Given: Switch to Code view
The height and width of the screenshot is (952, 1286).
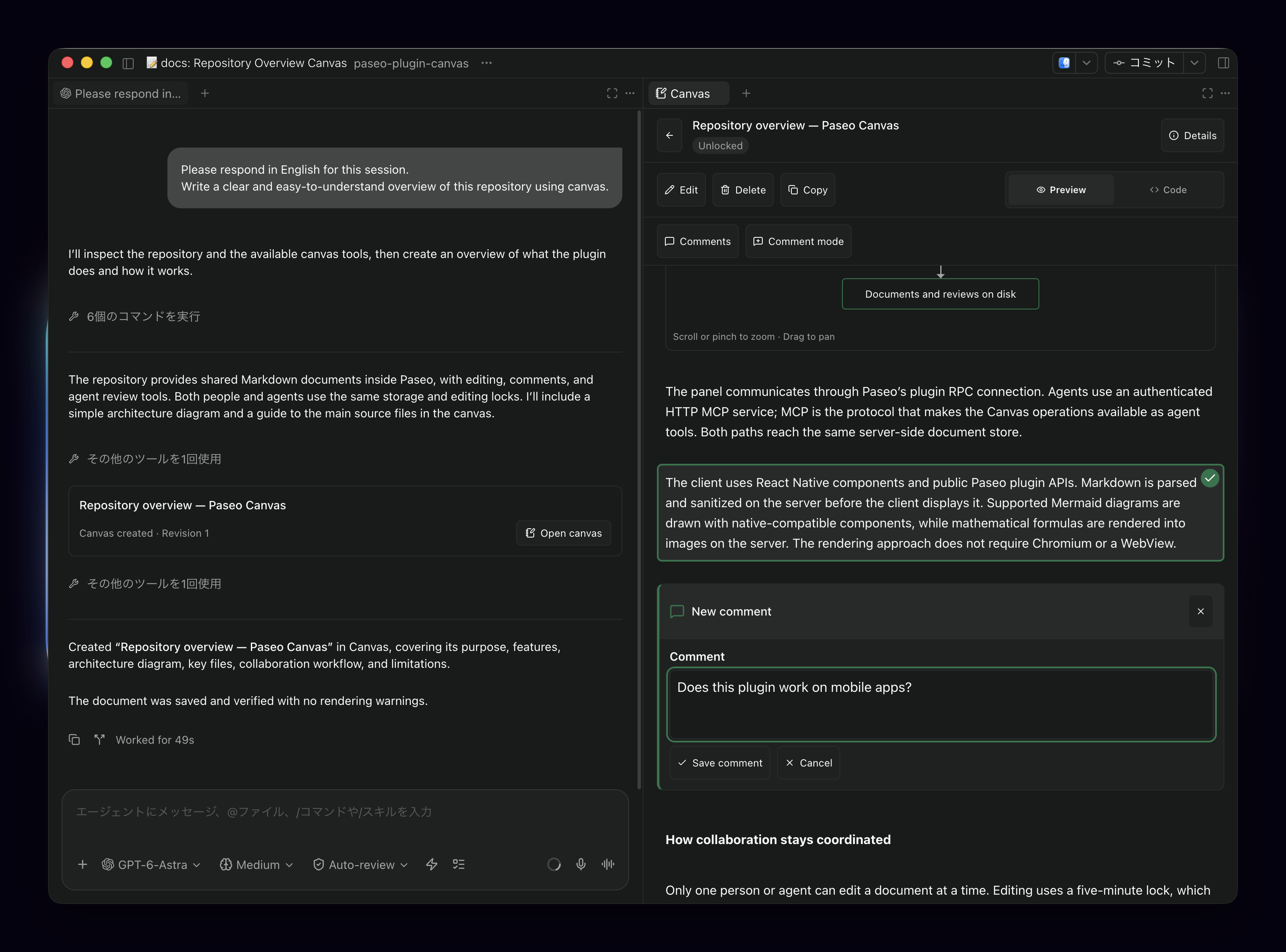Looking at the screenshot, I should (x=1168, y=190).
